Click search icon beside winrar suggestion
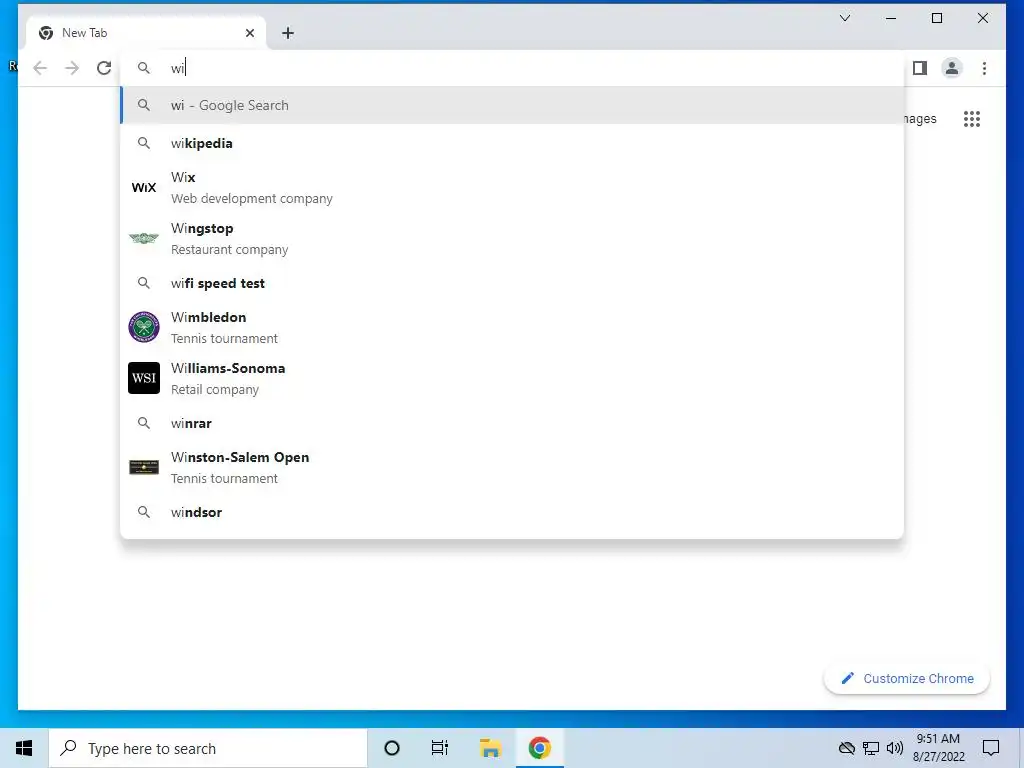Viewport: 1024px width, 768px height. [144, 423]
